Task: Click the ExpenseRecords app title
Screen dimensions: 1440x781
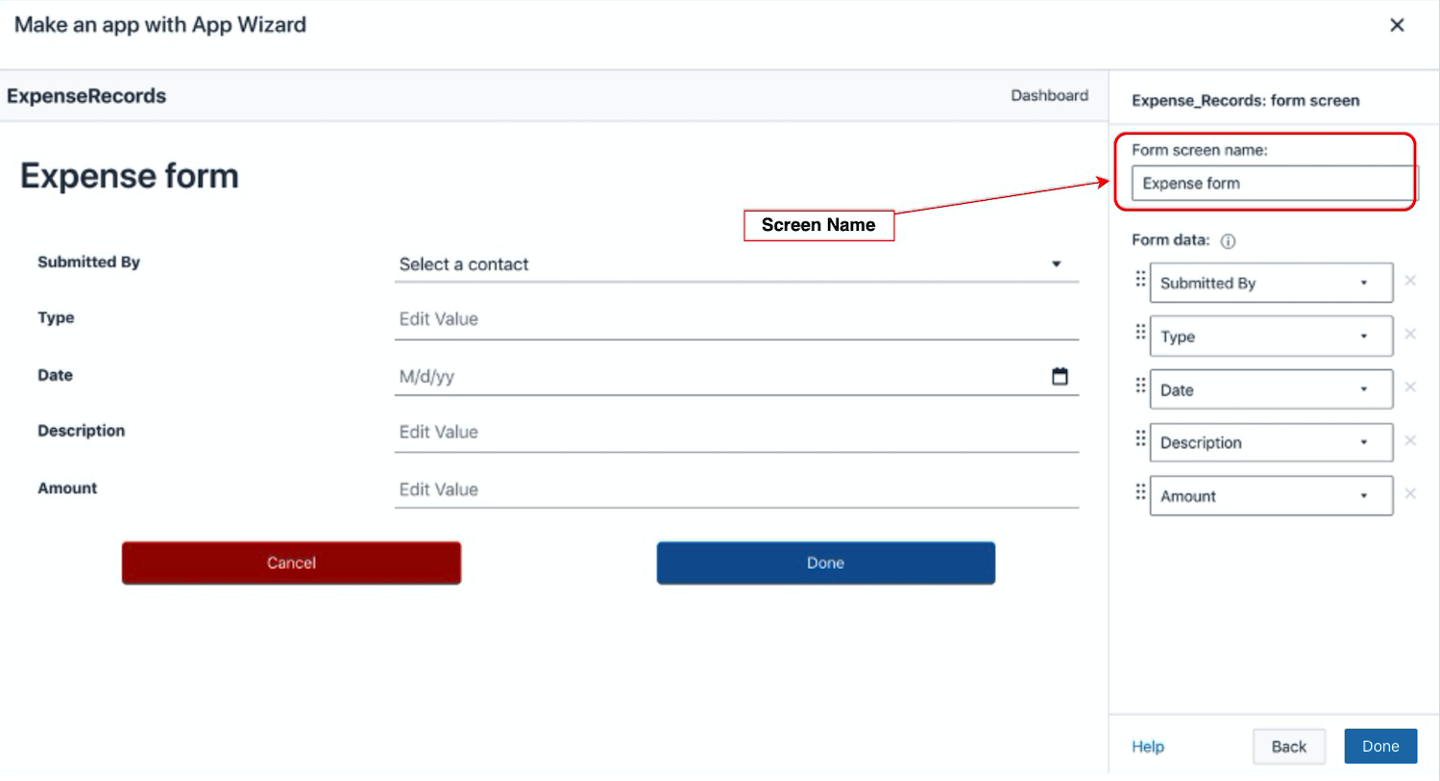Action: [87, 96]
